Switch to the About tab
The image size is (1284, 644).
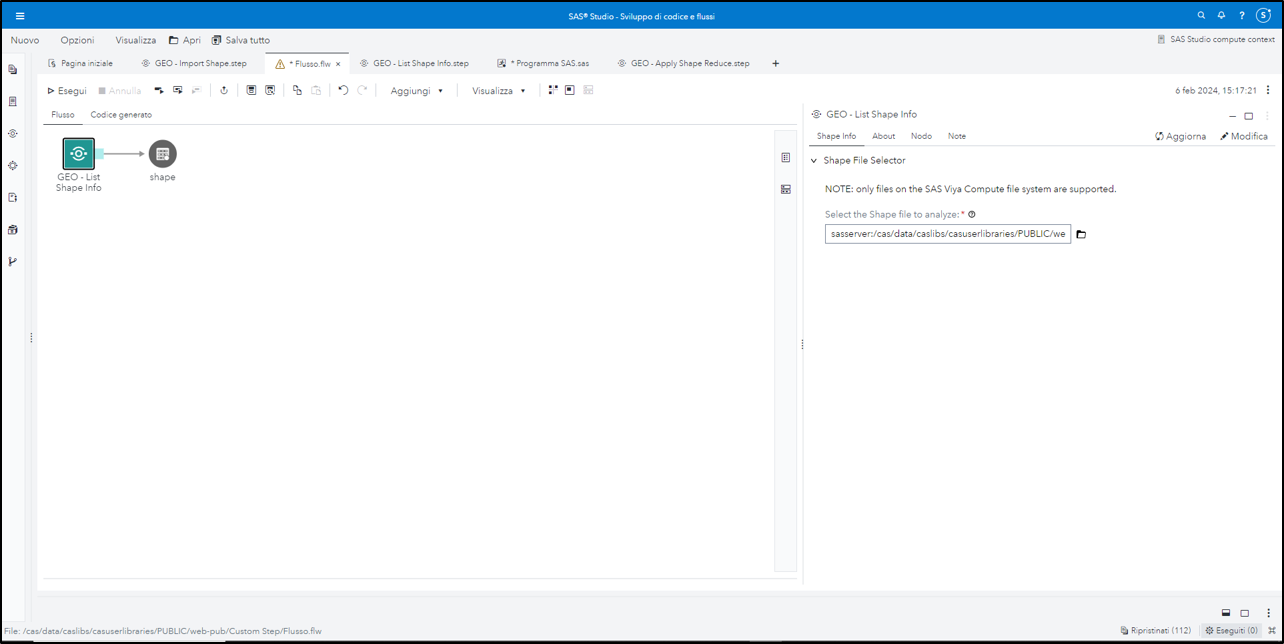click(883, 136)
